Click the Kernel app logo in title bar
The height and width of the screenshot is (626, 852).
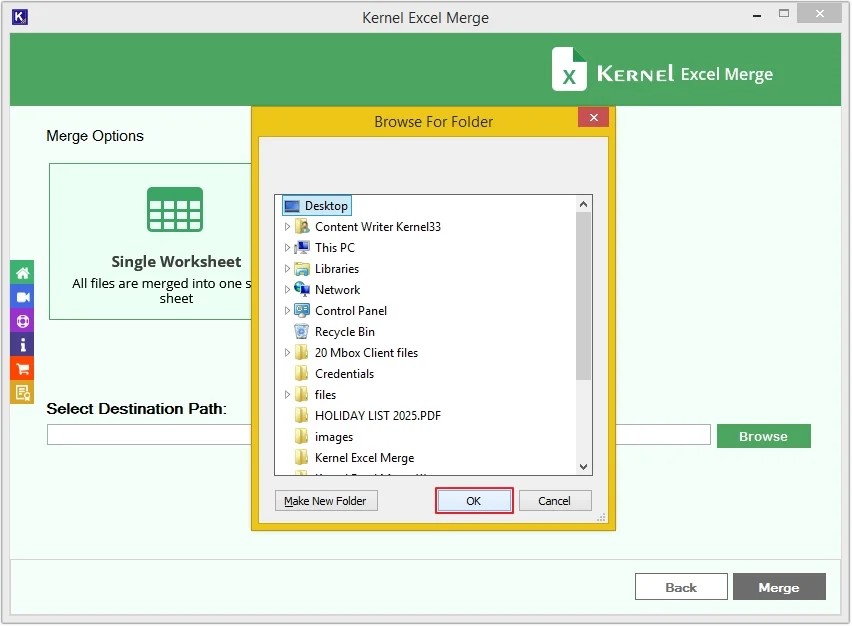[20, 17]
